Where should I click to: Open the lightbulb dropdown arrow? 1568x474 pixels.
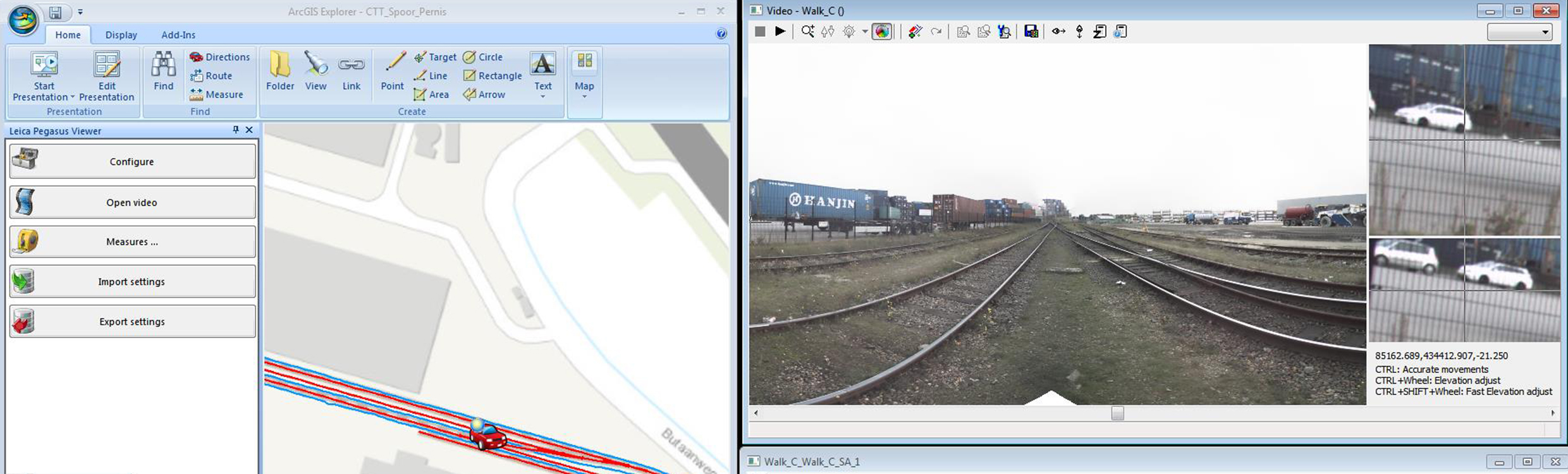point(864,32)
